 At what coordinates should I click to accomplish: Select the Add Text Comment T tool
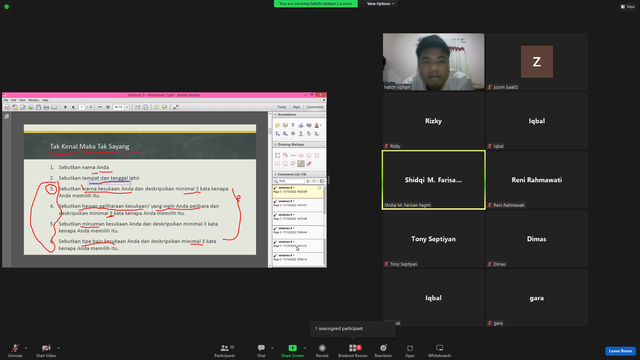[x=293, y=125]
